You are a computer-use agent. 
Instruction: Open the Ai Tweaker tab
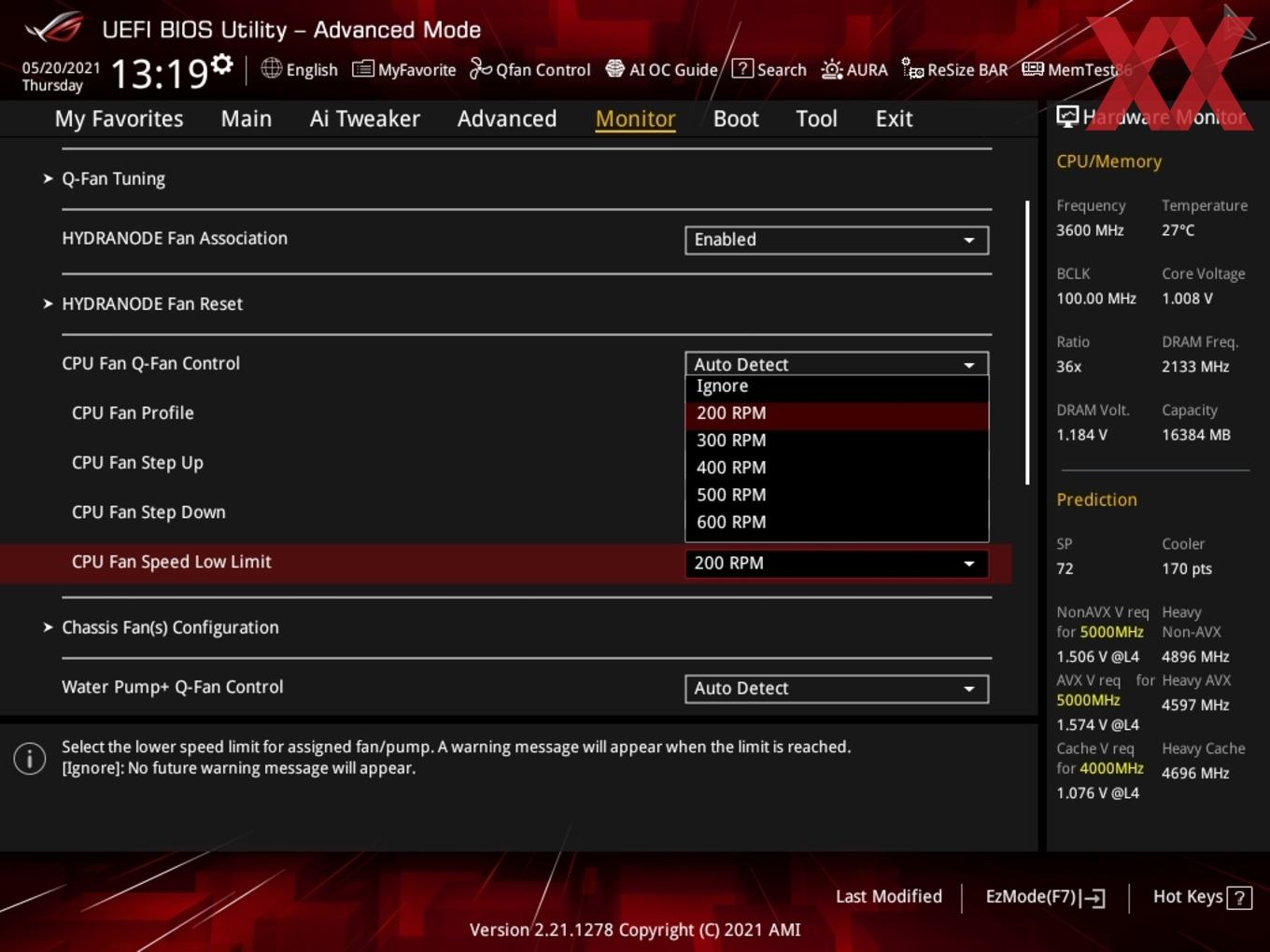point(365,119)
